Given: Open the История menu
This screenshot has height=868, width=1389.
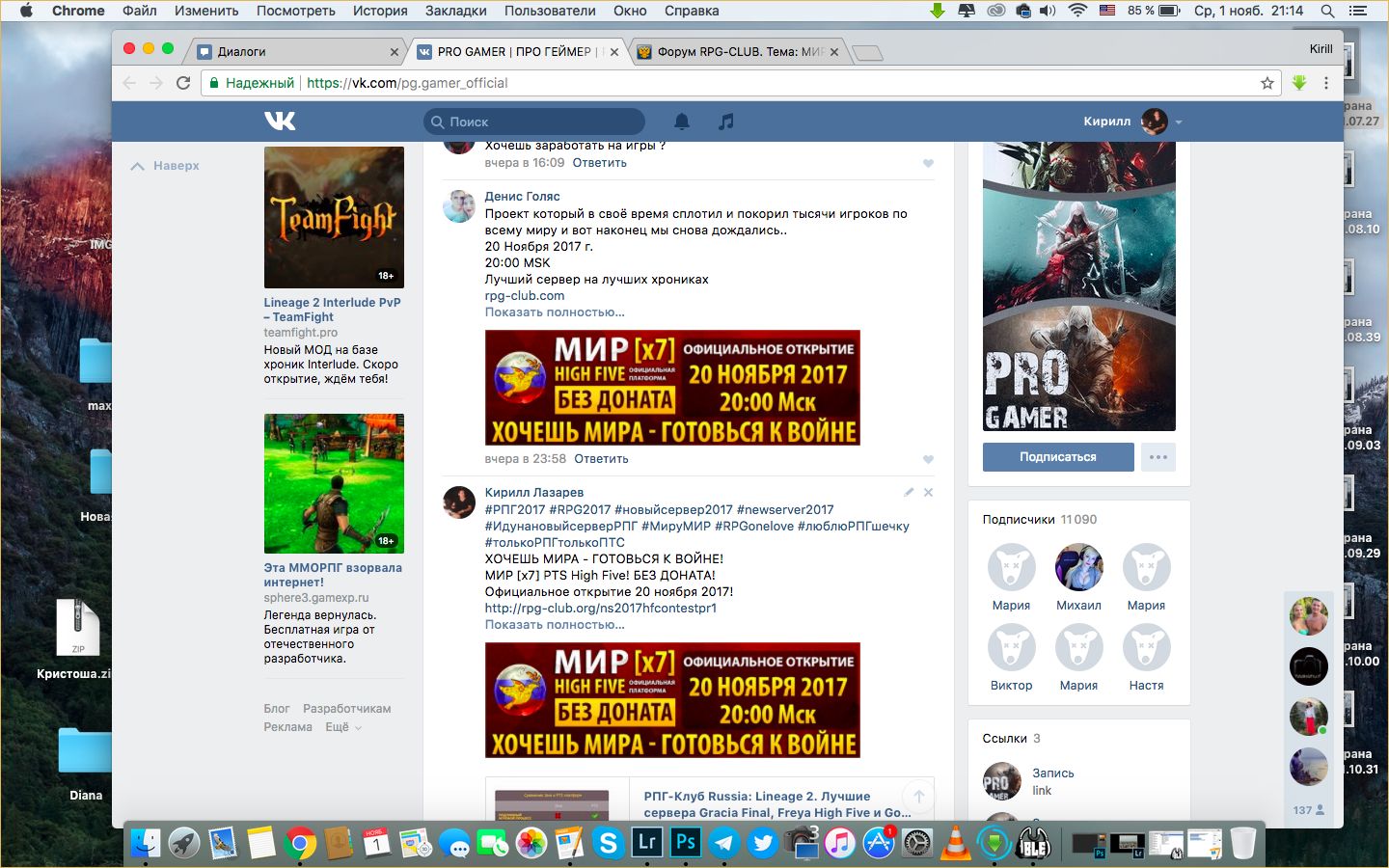Looking at the screenshot, I should click(380, 11).
